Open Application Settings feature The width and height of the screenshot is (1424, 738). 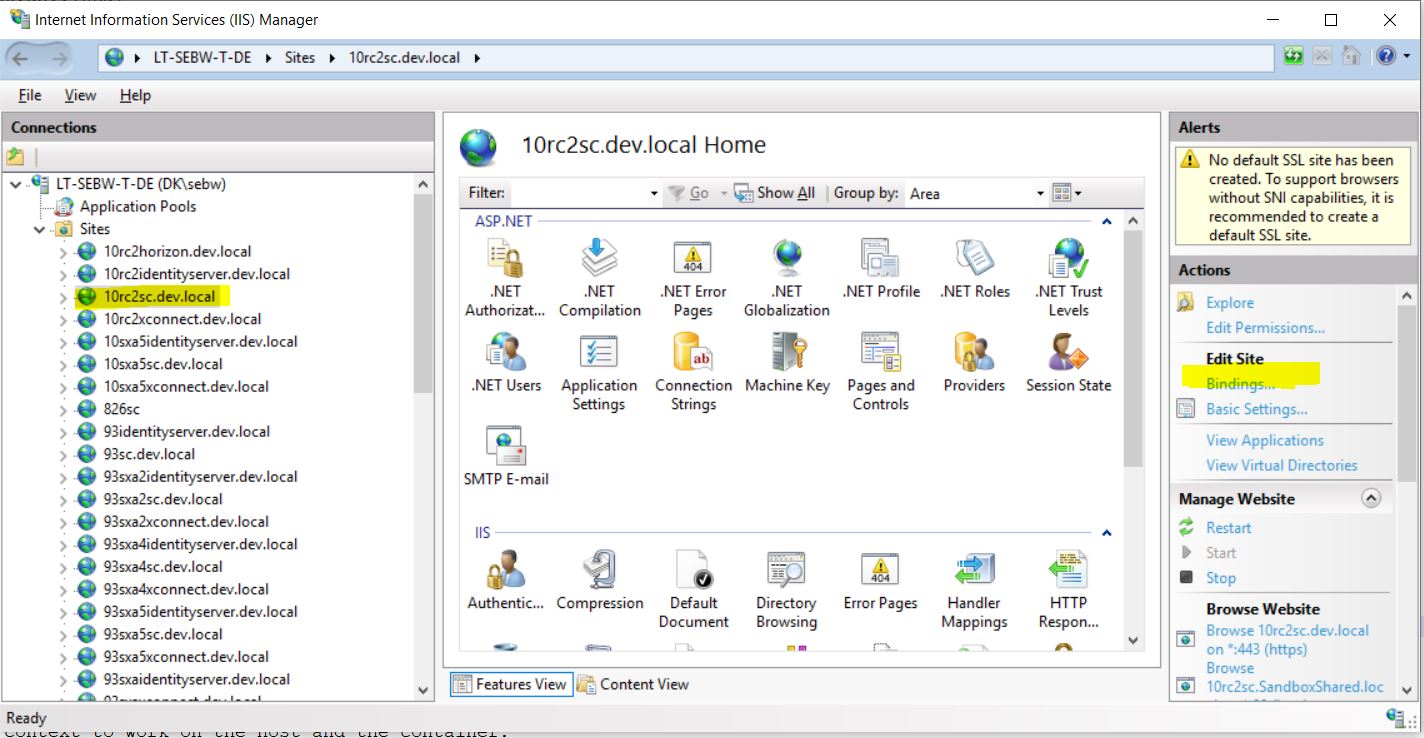pos(599,352)
